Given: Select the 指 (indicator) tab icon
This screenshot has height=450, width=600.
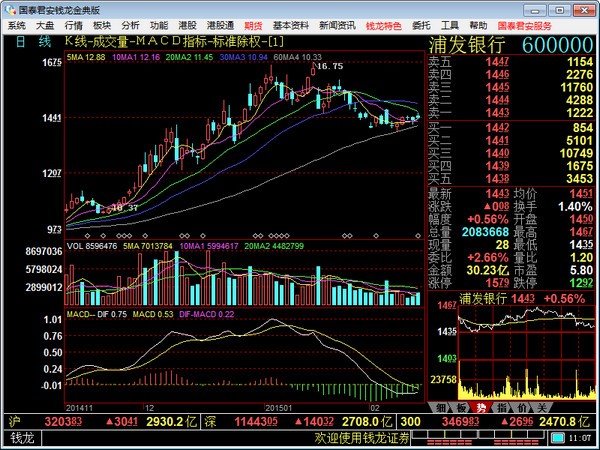Looking at the screenshot, I should tap(501, 407).
